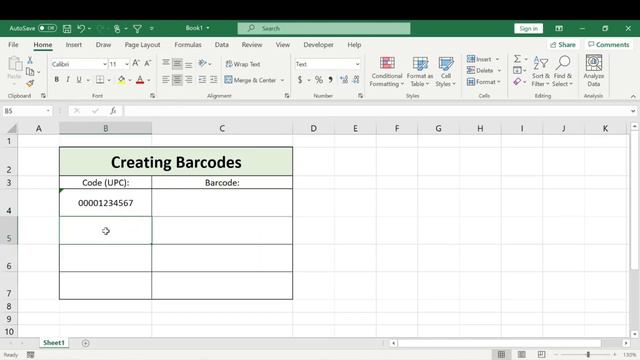Screen dimensions: 640x360
Task: Click the Share button
Action: [563, 44]
